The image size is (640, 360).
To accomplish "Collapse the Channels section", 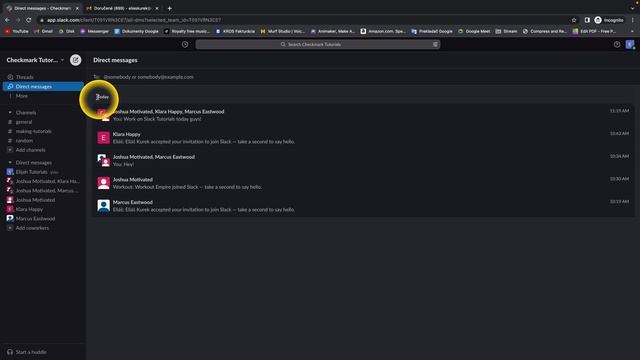I will [x=10, y=113].
